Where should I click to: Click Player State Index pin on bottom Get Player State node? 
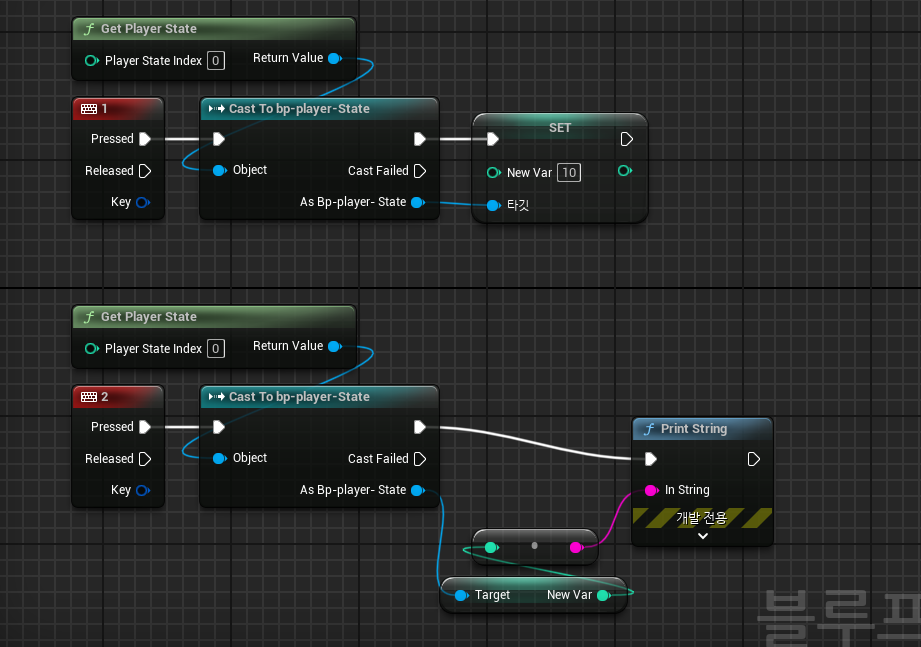(92, 349)
